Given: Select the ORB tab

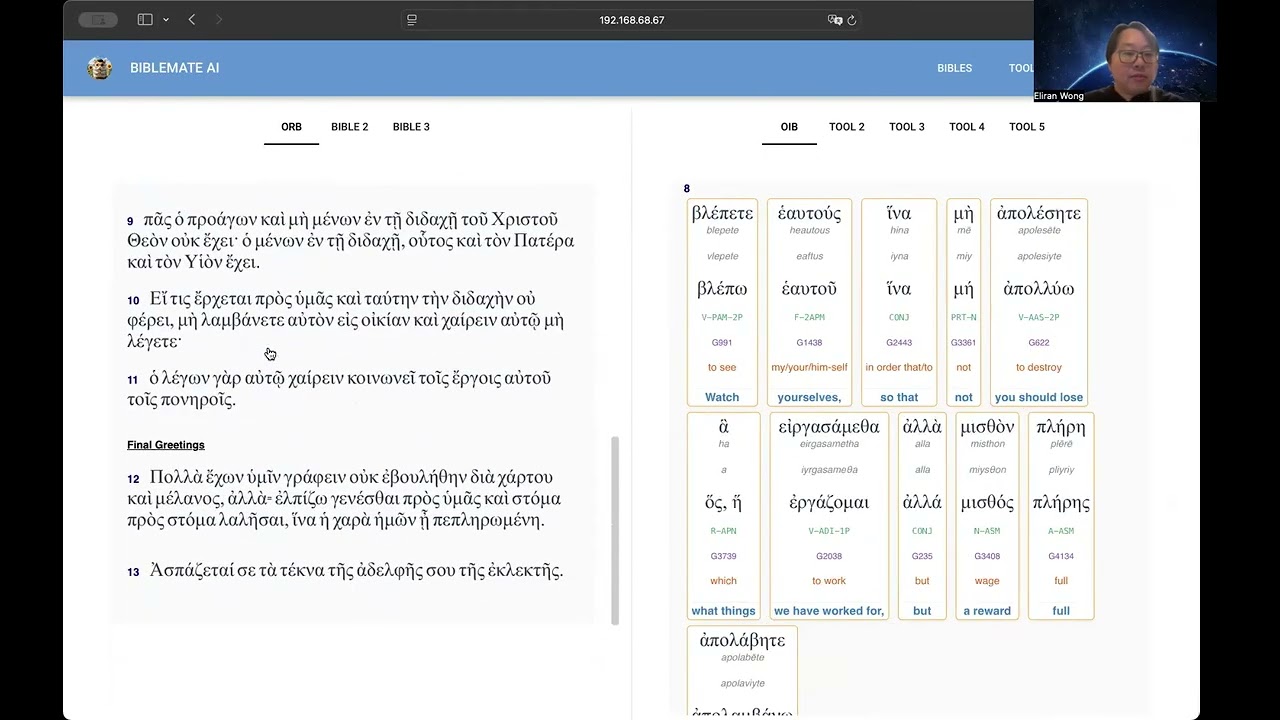Looking at the screenshot, I should [x=291, y=127].
